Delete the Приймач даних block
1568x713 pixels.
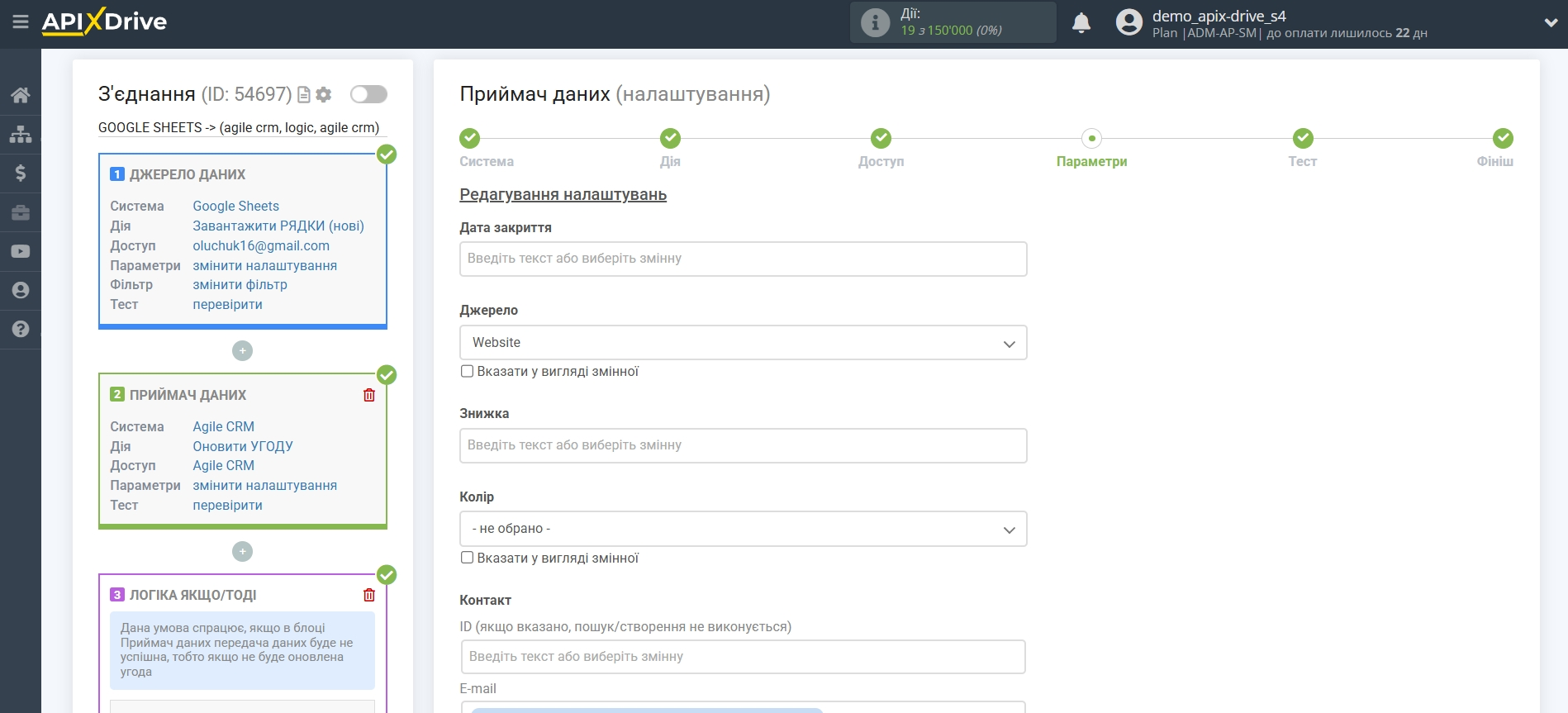[x=369, y=395]
